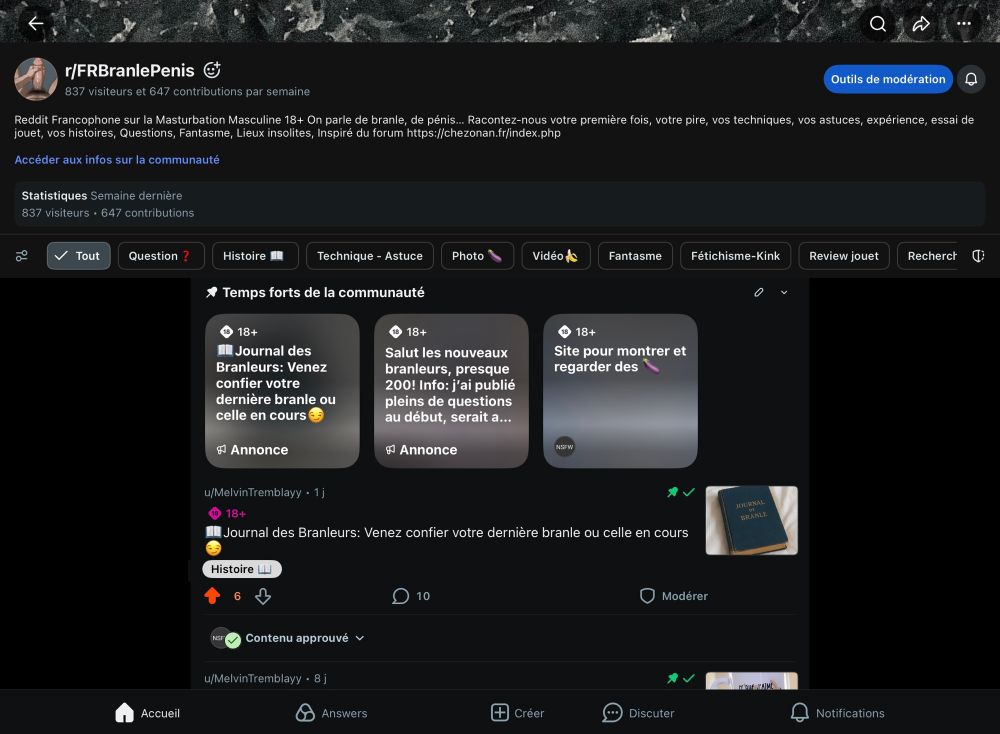
Task: Open u/MelvinTremblayy profile on 1 j post
Action: (x=253, y=492)
